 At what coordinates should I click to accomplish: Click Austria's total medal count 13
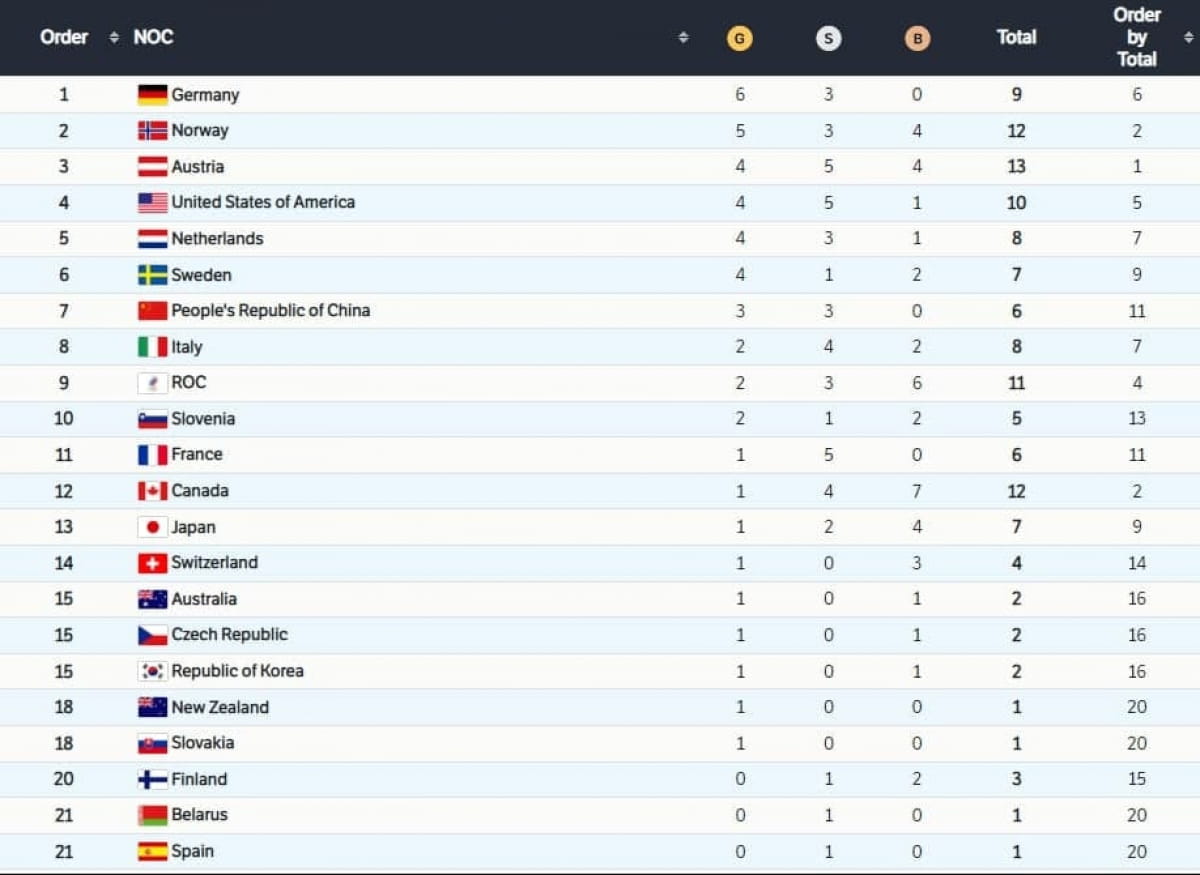1016,167
